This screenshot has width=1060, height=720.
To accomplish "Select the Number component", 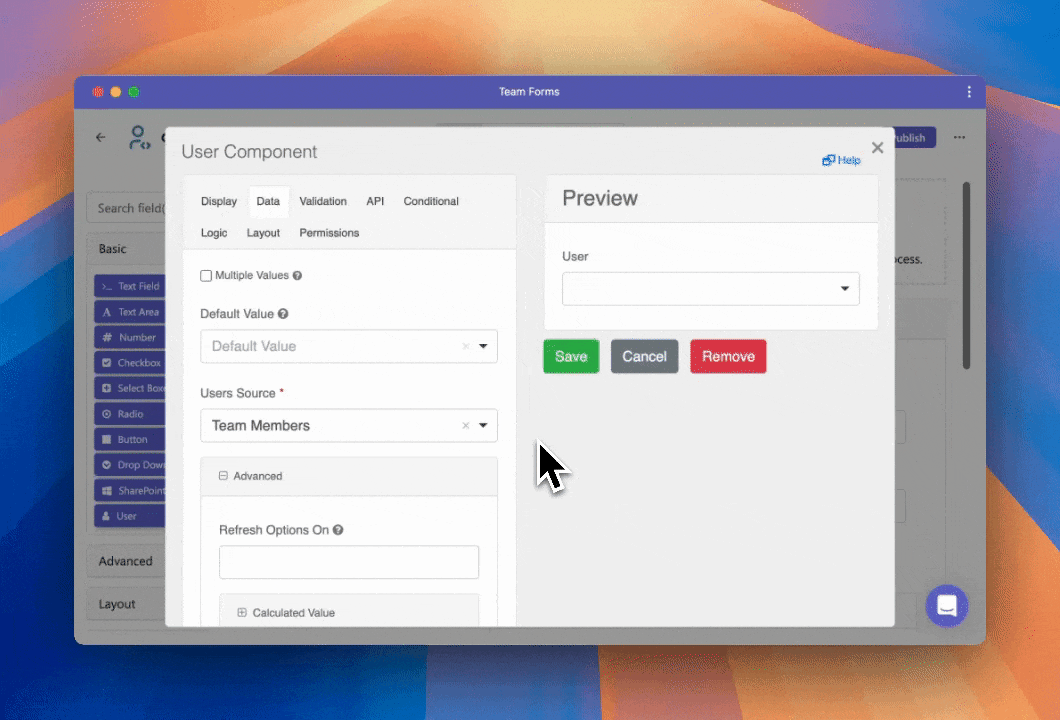I will click(130, 337).
